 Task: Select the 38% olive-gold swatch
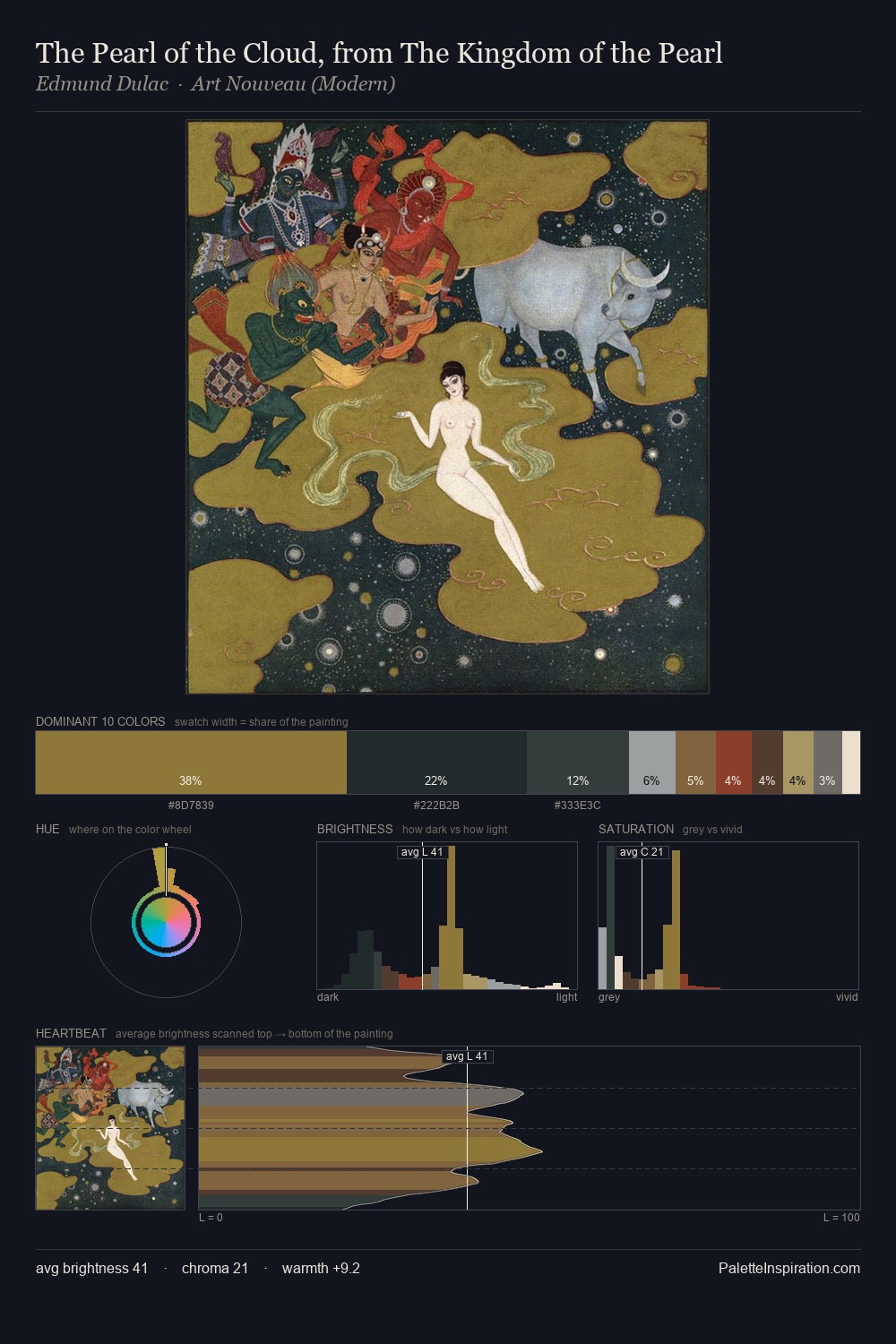coord(191,762)
